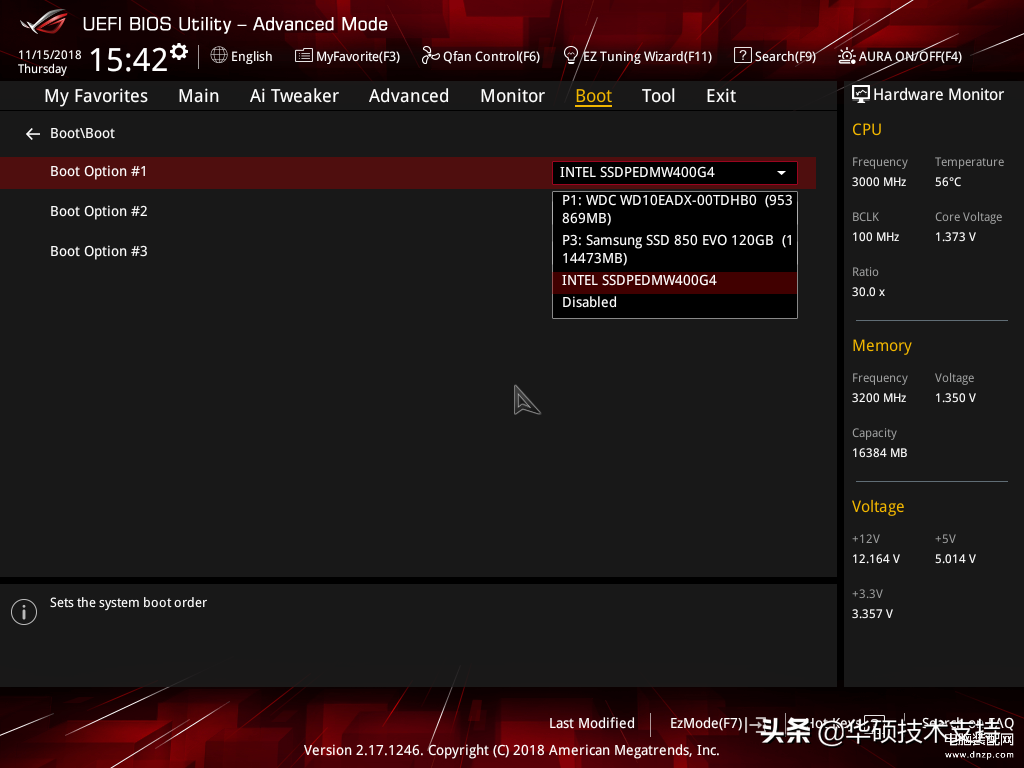Viewport: 1024px width, 768px height.
Task: Switch to the Advanced tab
Action: pos(409,96)
